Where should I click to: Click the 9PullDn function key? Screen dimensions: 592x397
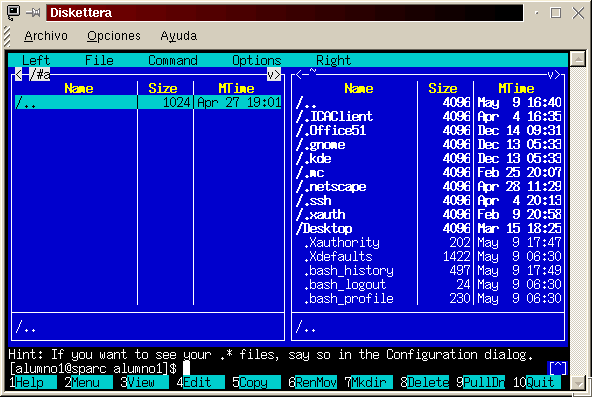(480, 382)
